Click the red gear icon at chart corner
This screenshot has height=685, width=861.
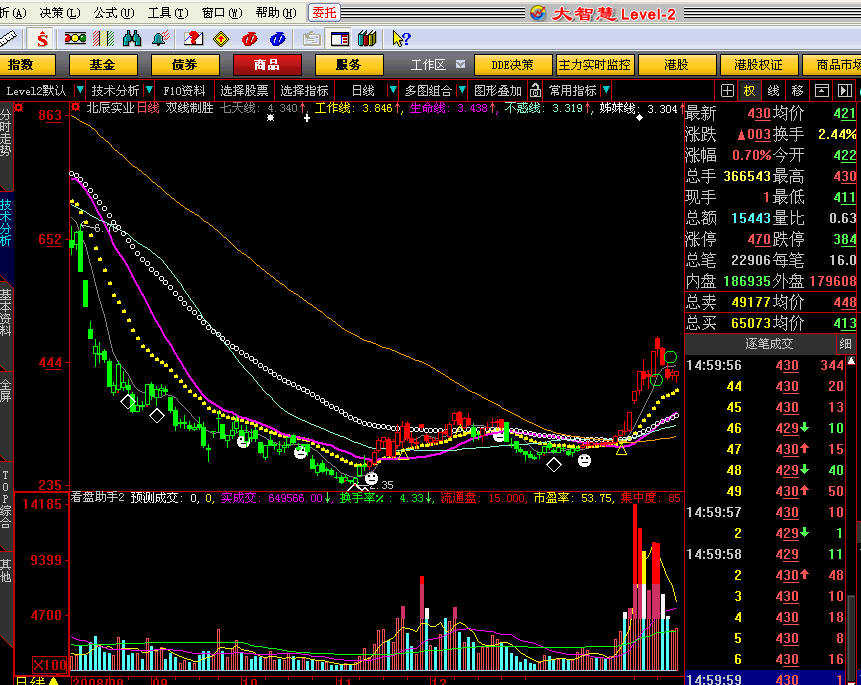click(19, 108)
